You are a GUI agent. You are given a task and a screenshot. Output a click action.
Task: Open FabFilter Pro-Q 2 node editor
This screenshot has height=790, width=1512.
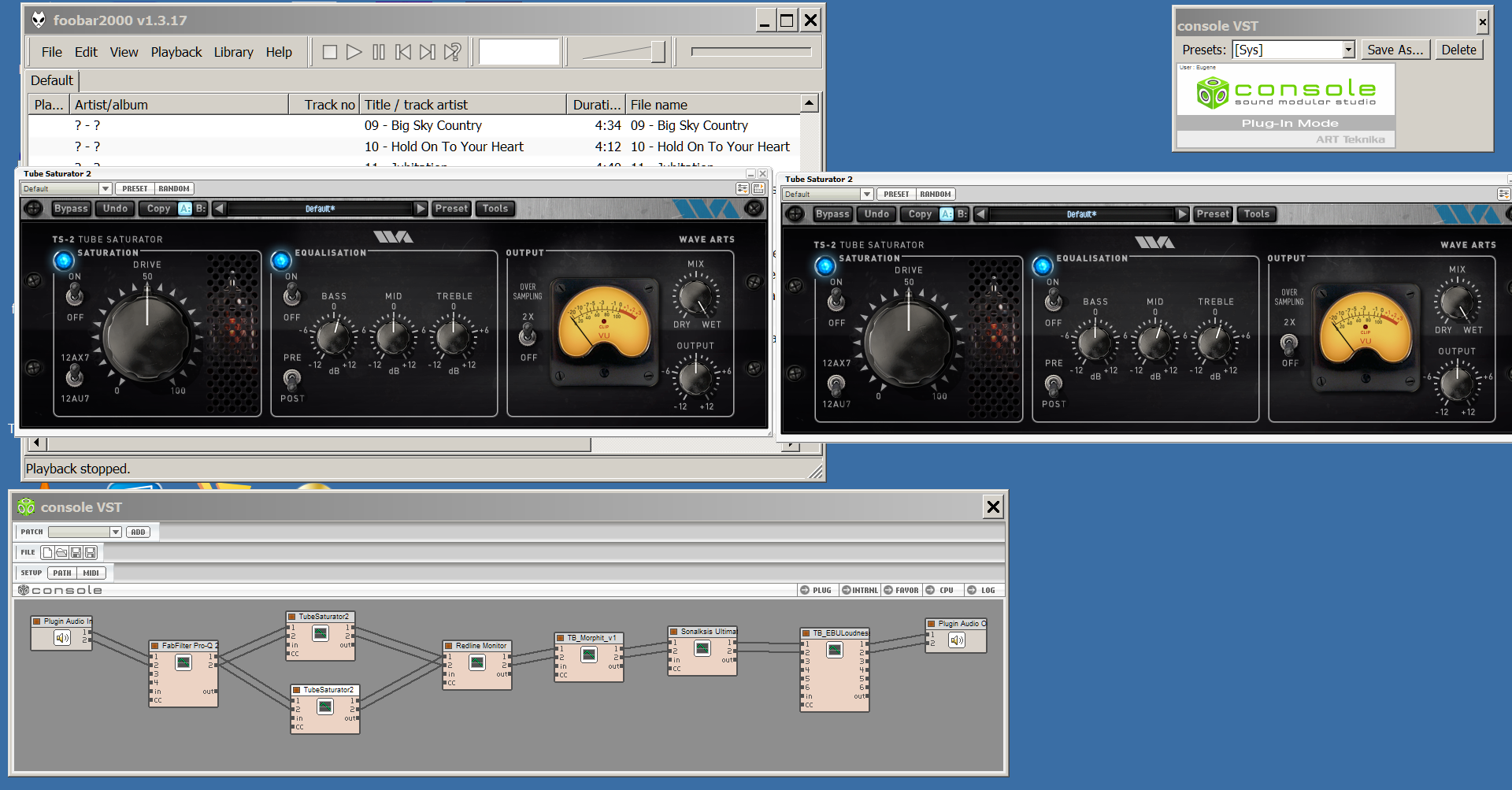(x=183, y=662)
